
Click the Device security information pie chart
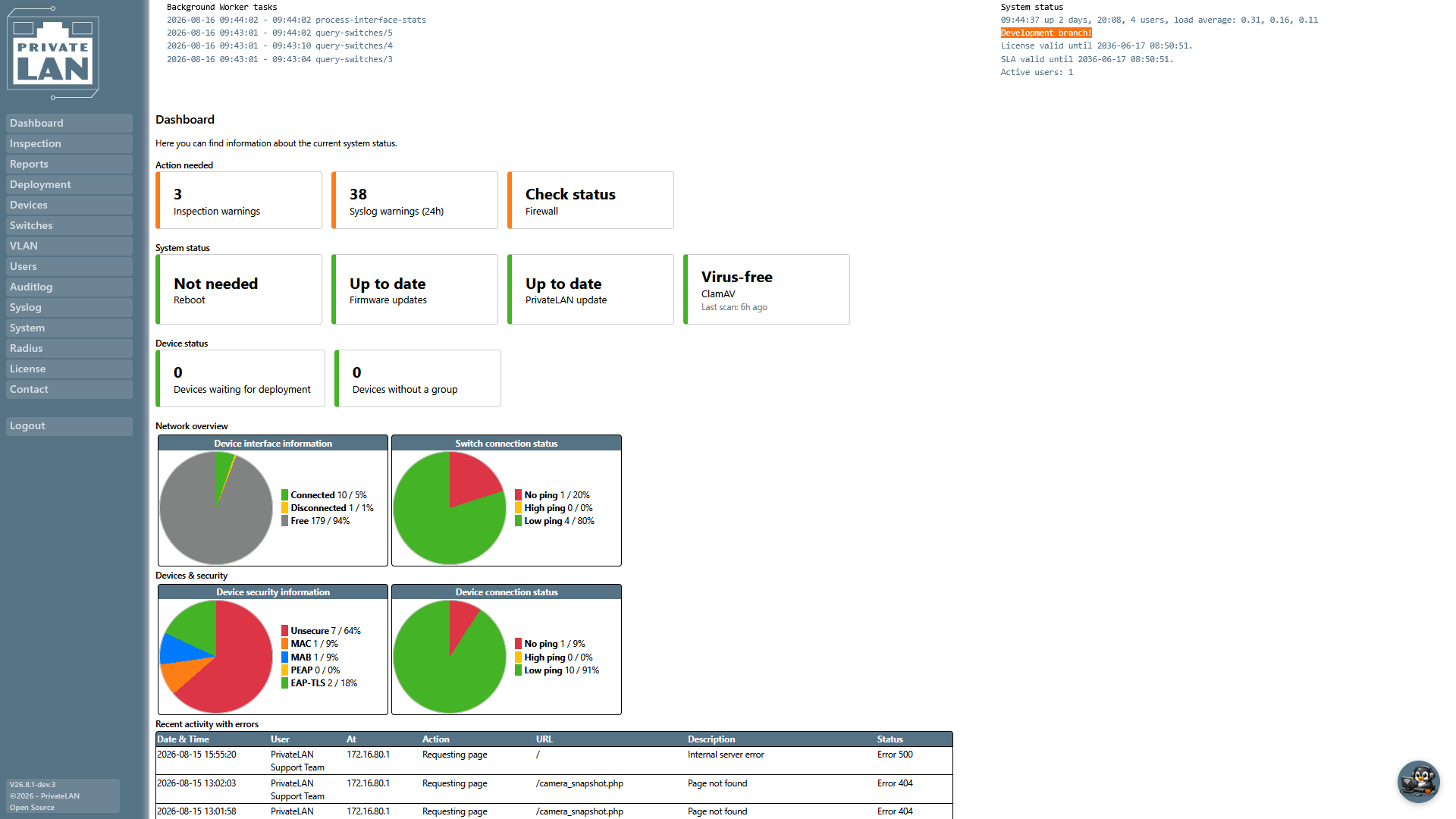(x=216, y=657)
